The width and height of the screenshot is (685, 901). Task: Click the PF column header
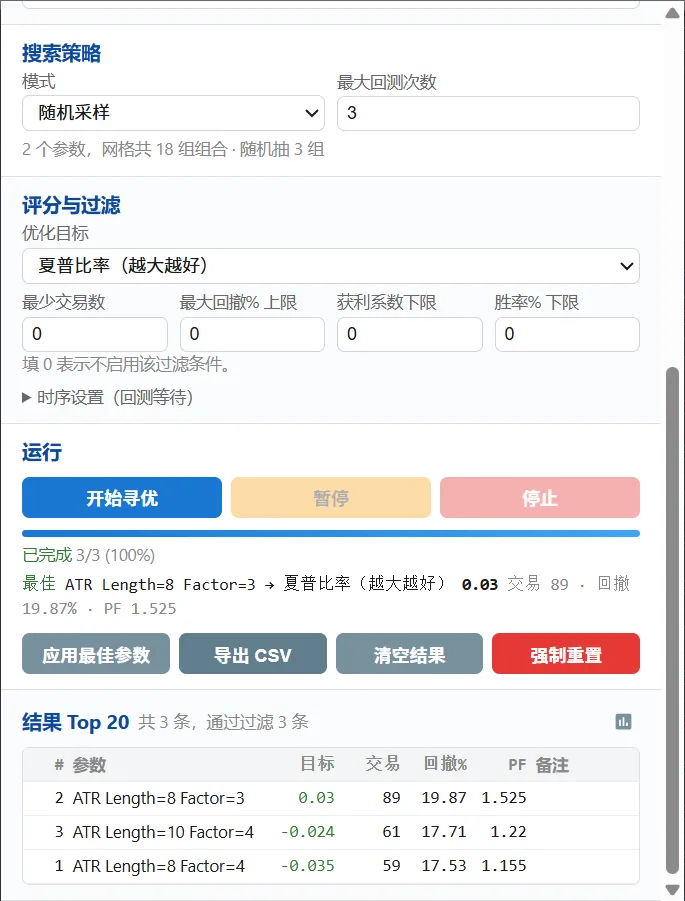[x=517, y=765]
